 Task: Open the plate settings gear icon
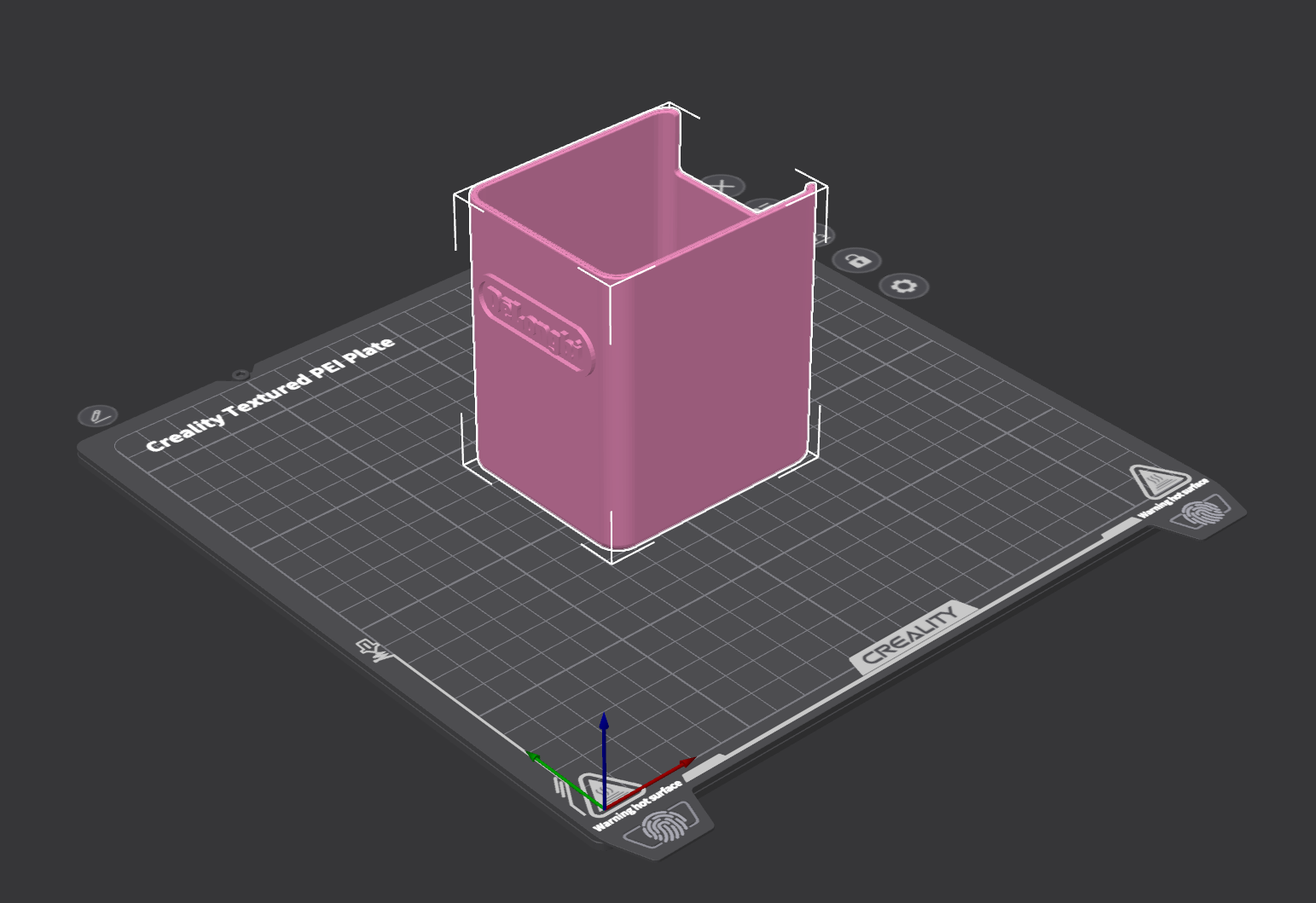(904, 286)
